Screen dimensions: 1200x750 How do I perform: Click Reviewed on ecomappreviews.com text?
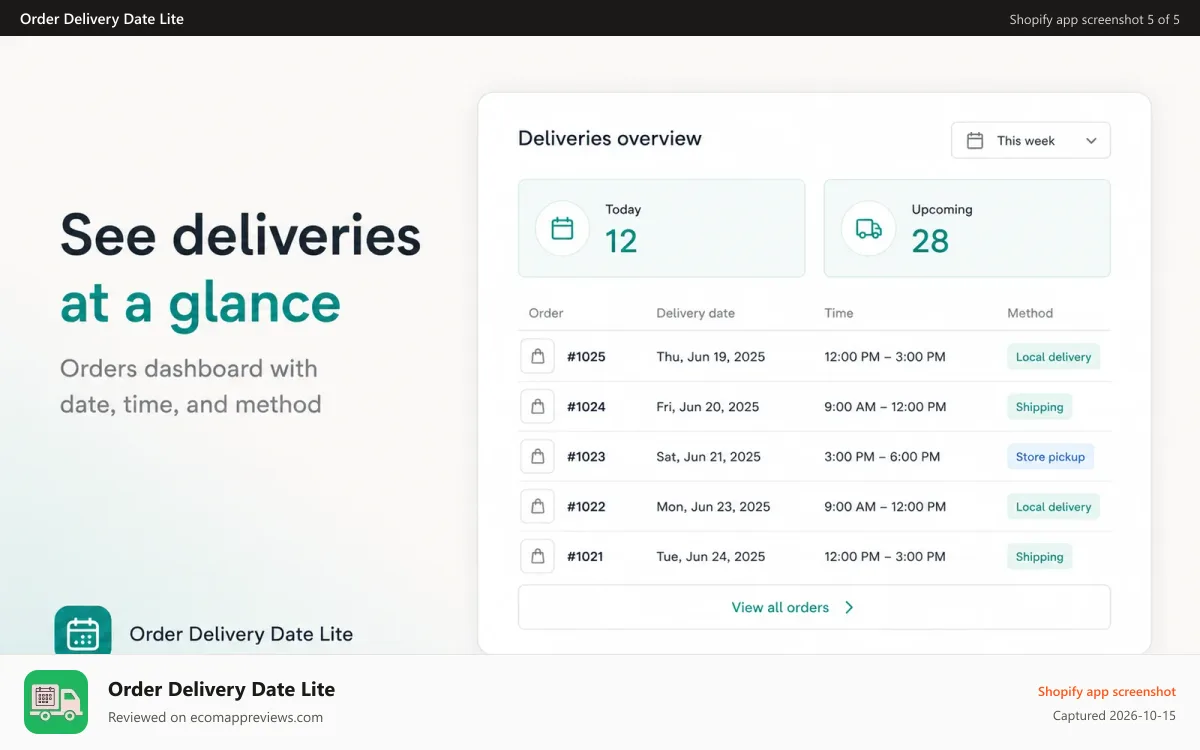tap(215, 717)
